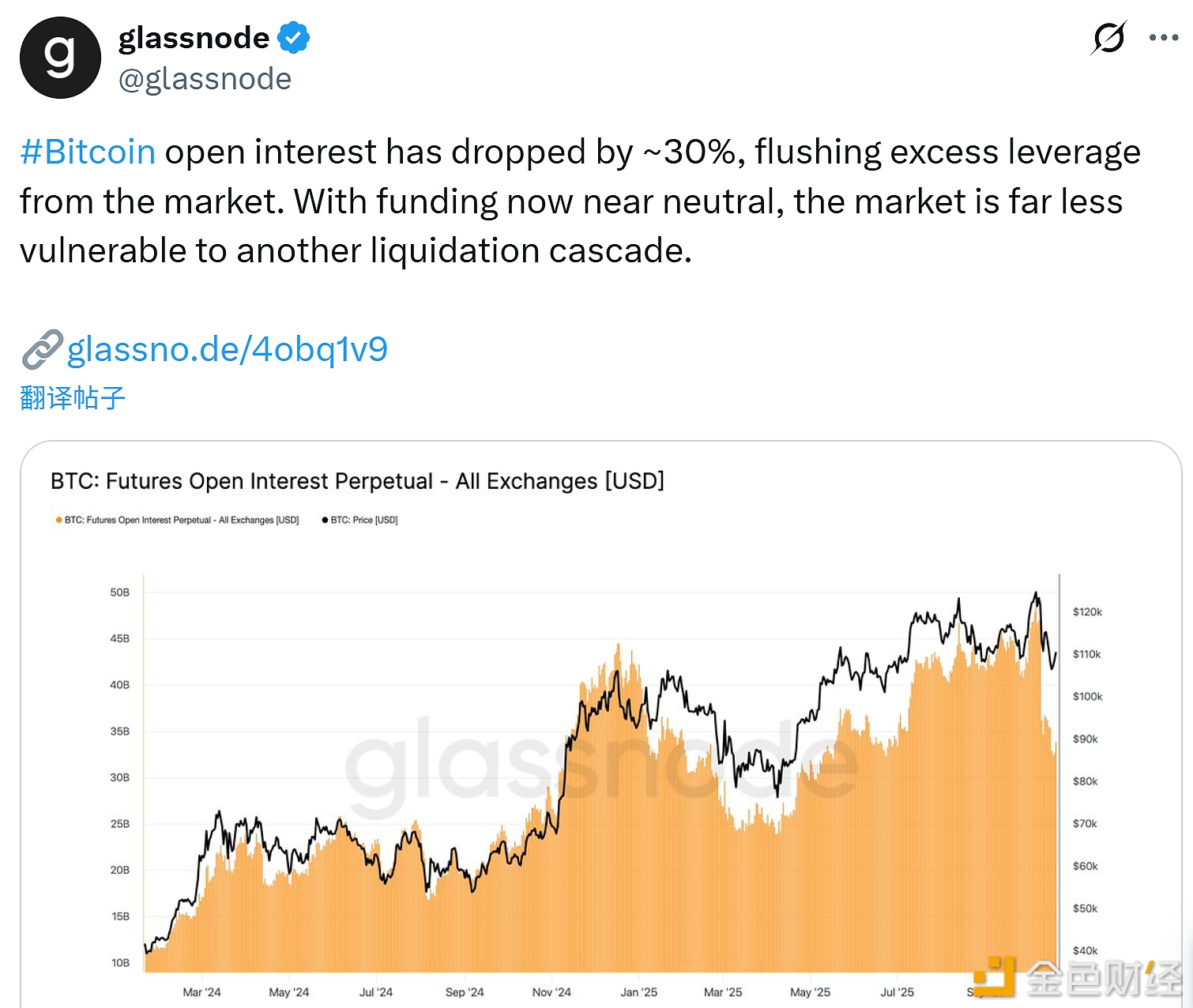This screenshot has width=1193, height=1008.
Task: Click the Nov '24 x-axis label
Action: coord(551,992)
